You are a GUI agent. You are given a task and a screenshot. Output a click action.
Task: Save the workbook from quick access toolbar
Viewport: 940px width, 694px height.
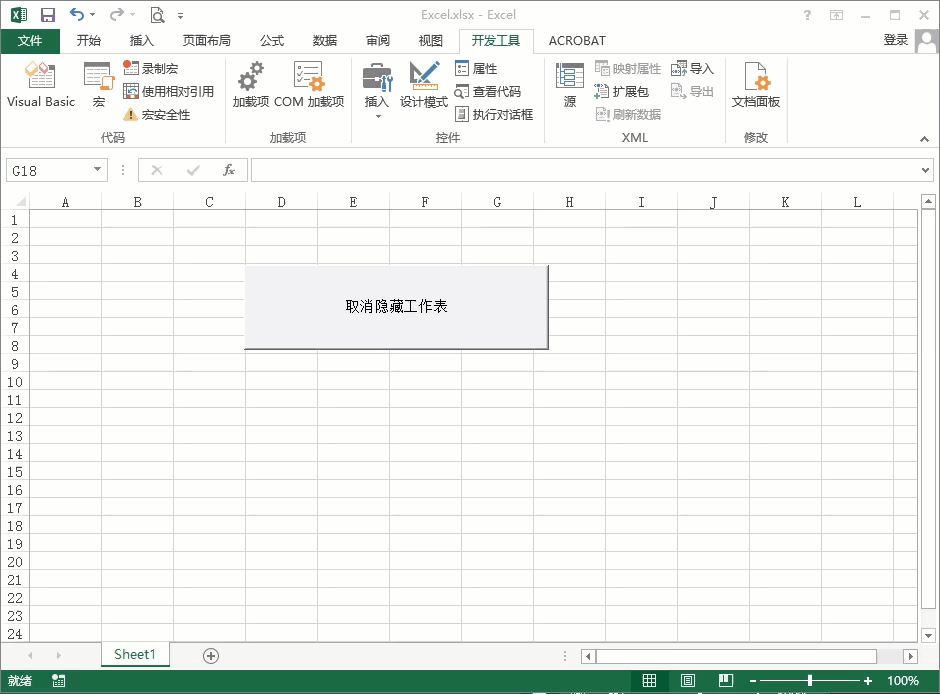click(47, 15)
